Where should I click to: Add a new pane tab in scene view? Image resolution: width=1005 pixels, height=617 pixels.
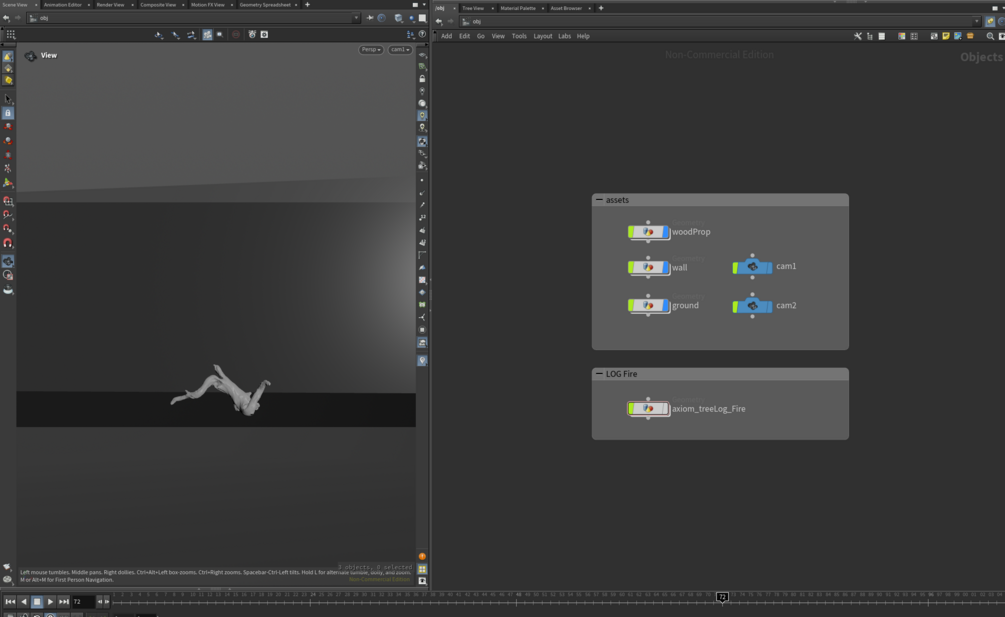[x=307, y=4]
